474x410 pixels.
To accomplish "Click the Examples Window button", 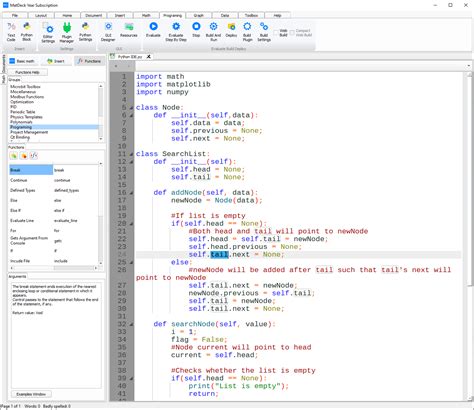I will [31, 394].
